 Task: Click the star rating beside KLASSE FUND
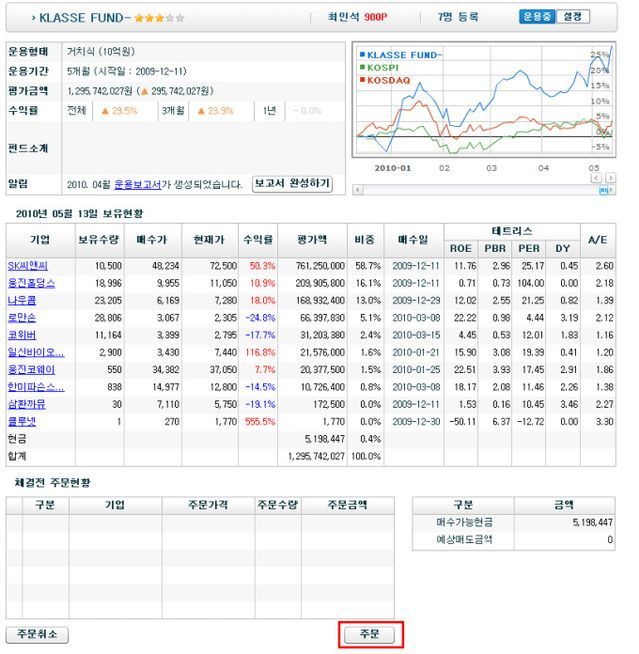point(159,18)
